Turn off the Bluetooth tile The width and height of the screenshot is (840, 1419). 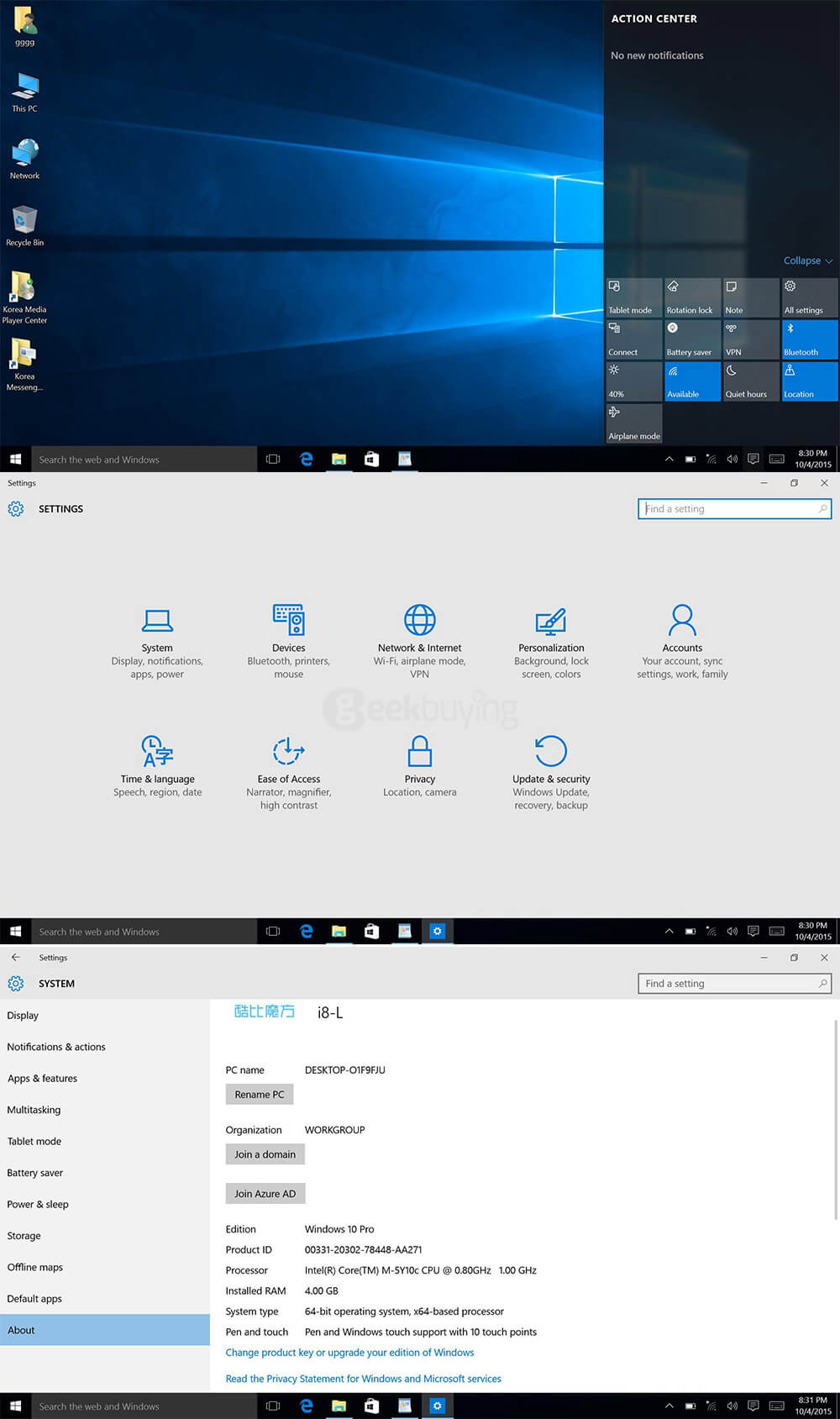point(810,339)
